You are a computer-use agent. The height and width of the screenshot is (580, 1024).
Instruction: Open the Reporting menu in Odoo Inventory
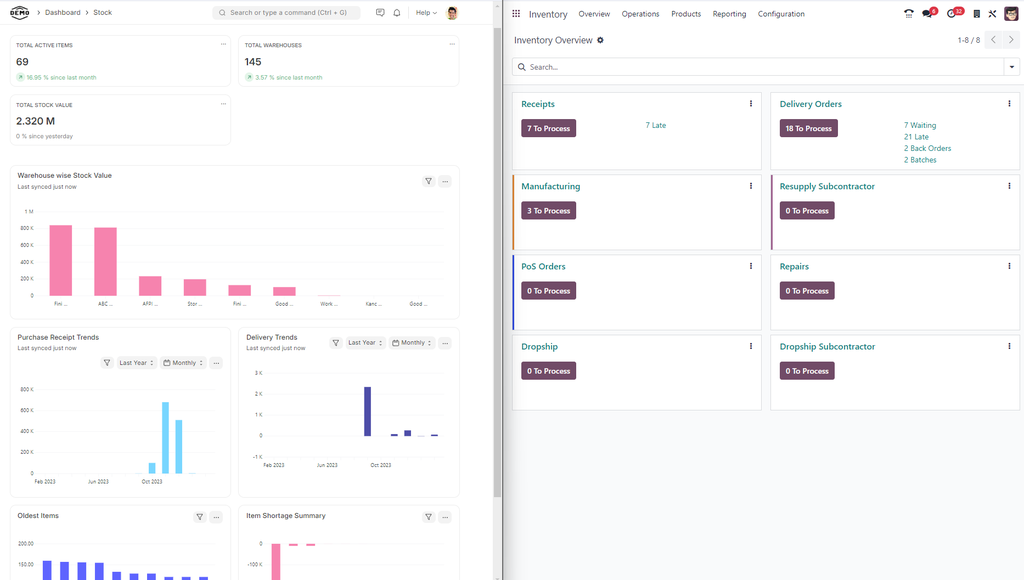729,14
